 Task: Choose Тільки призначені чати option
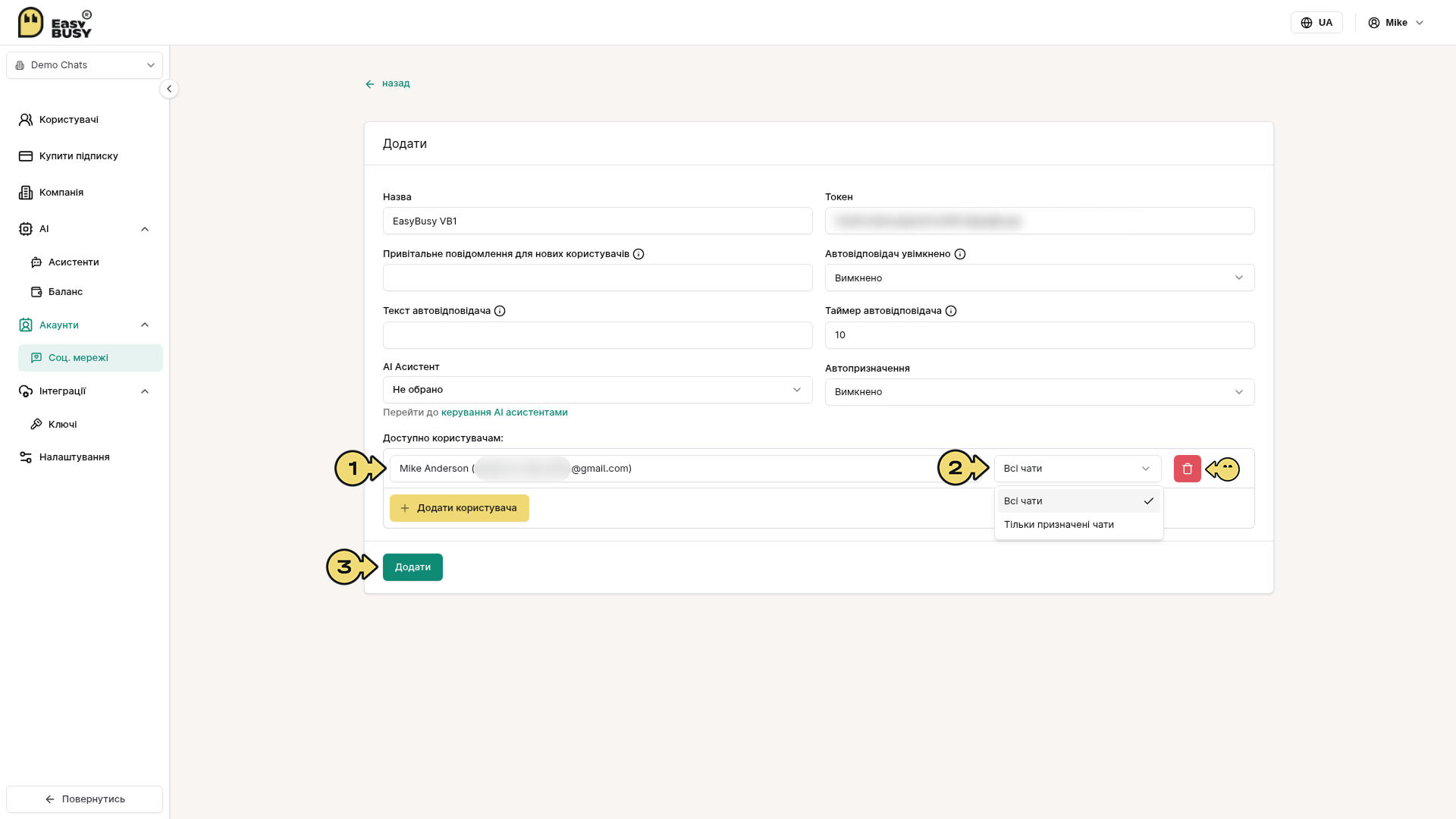pyautogui.click(x=1078, y=525)
